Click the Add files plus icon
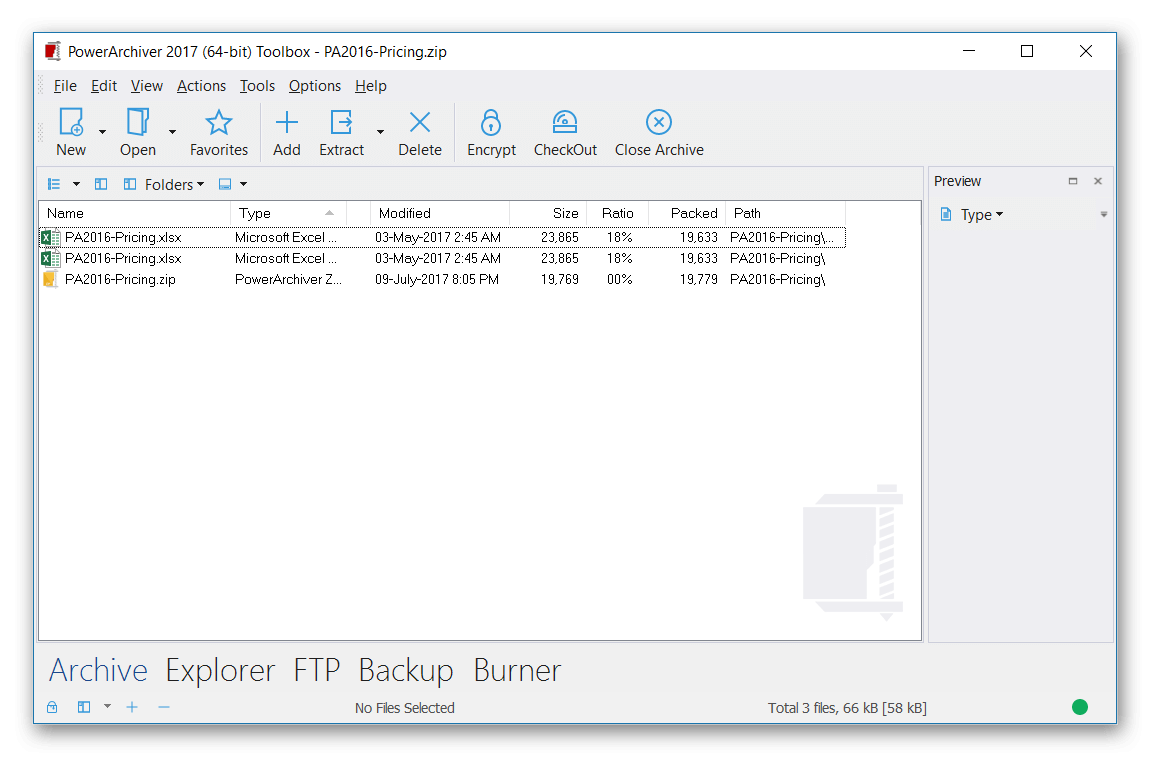The width and height of the screenshot is (1150, 757). pos(286,123)
